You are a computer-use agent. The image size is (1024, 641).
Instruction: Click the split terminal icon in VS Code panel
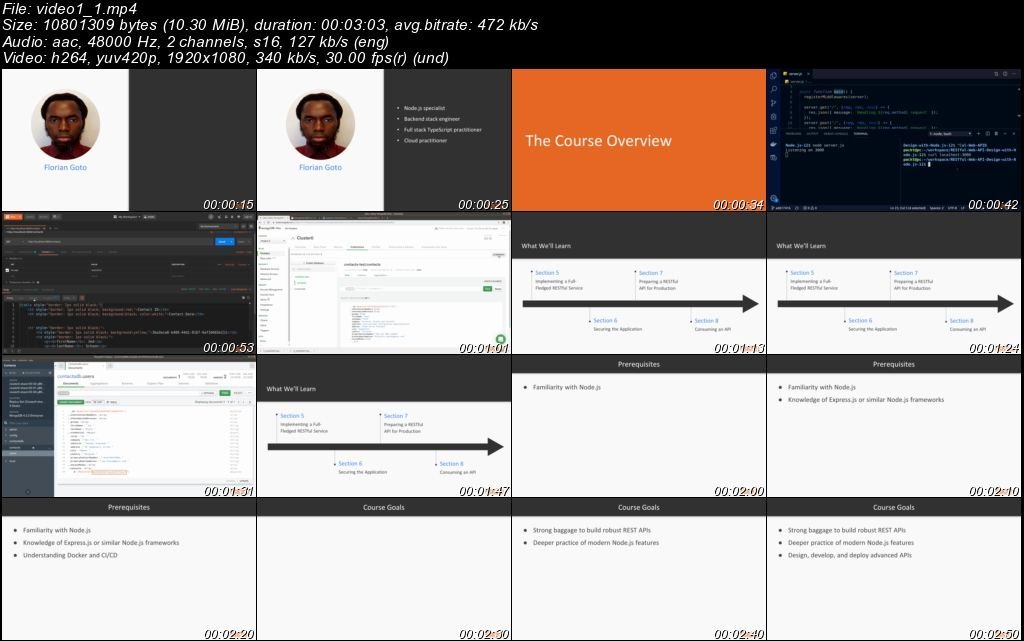point(988,134)
